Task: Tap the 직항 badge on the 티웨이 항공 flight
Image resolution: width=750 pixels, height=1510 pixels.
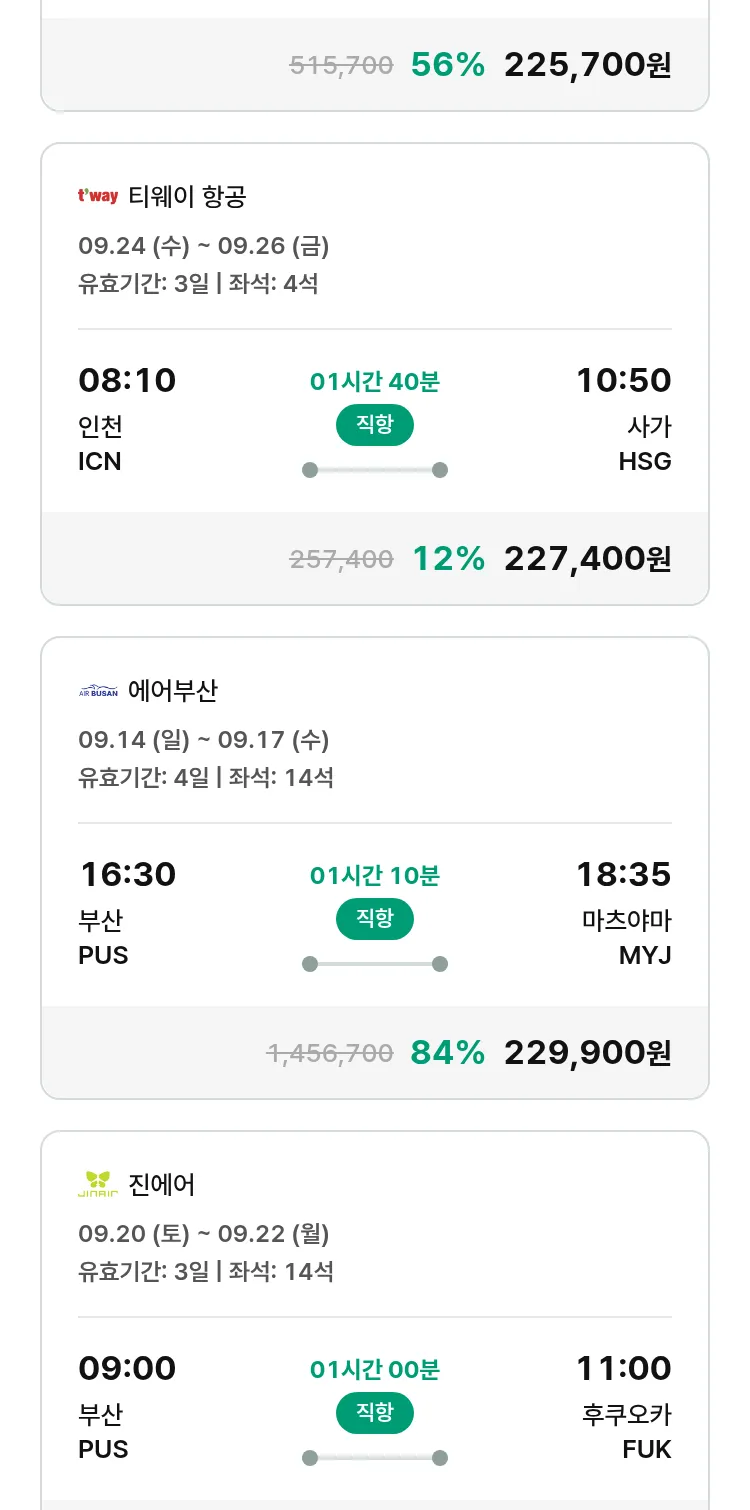Action: point(375,425)
